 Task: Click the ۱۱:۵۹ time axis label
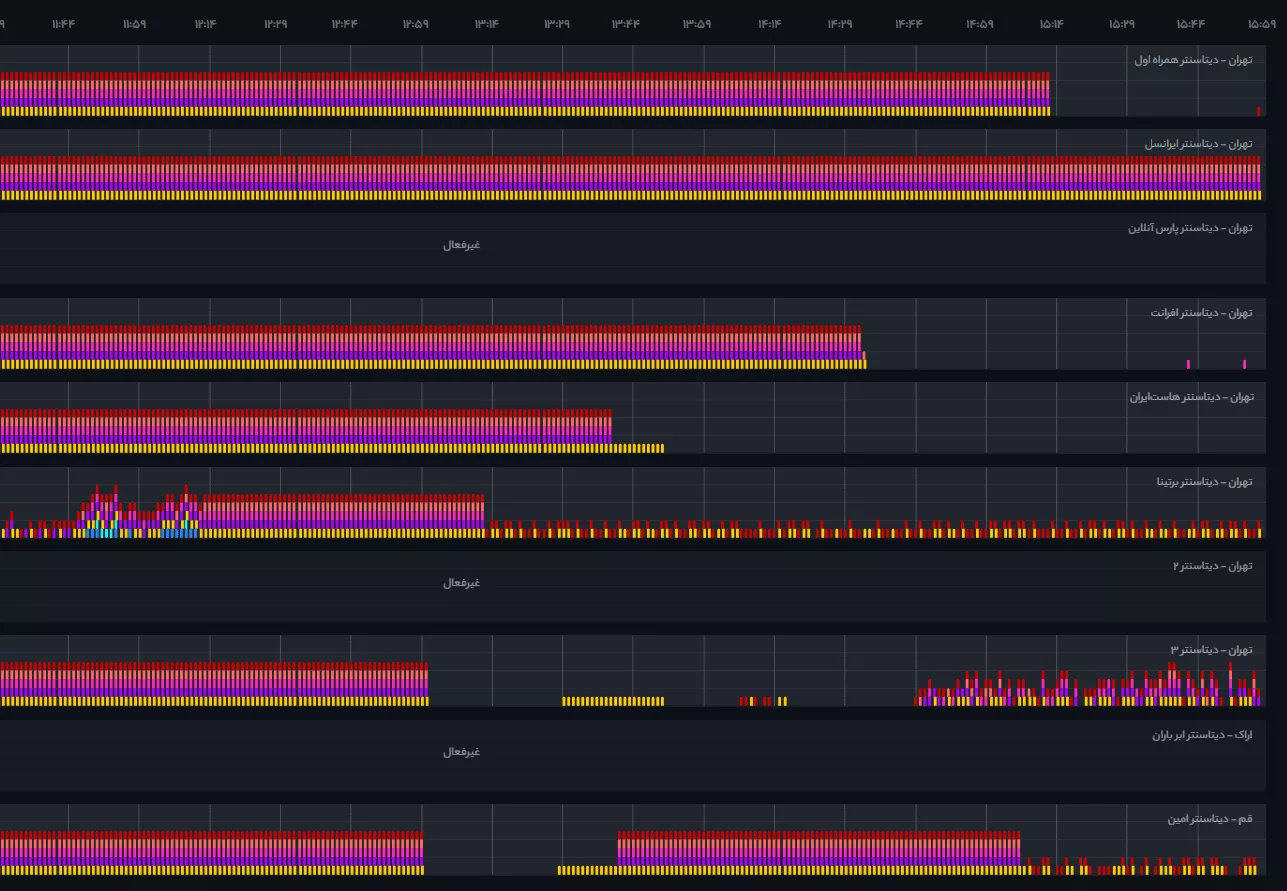coord(134,24)
